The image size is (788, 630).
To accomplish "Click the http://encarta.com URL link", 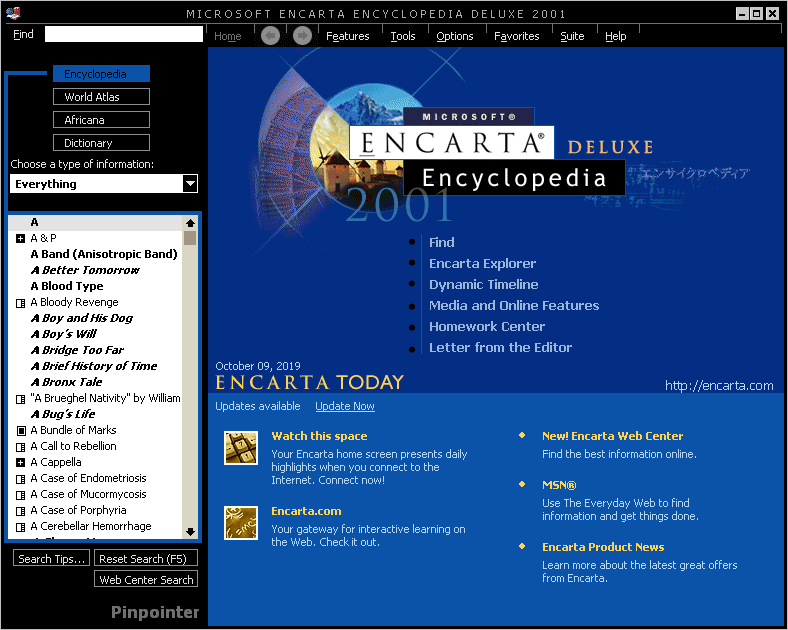I will pyautogui.click(x=719, y=385).
